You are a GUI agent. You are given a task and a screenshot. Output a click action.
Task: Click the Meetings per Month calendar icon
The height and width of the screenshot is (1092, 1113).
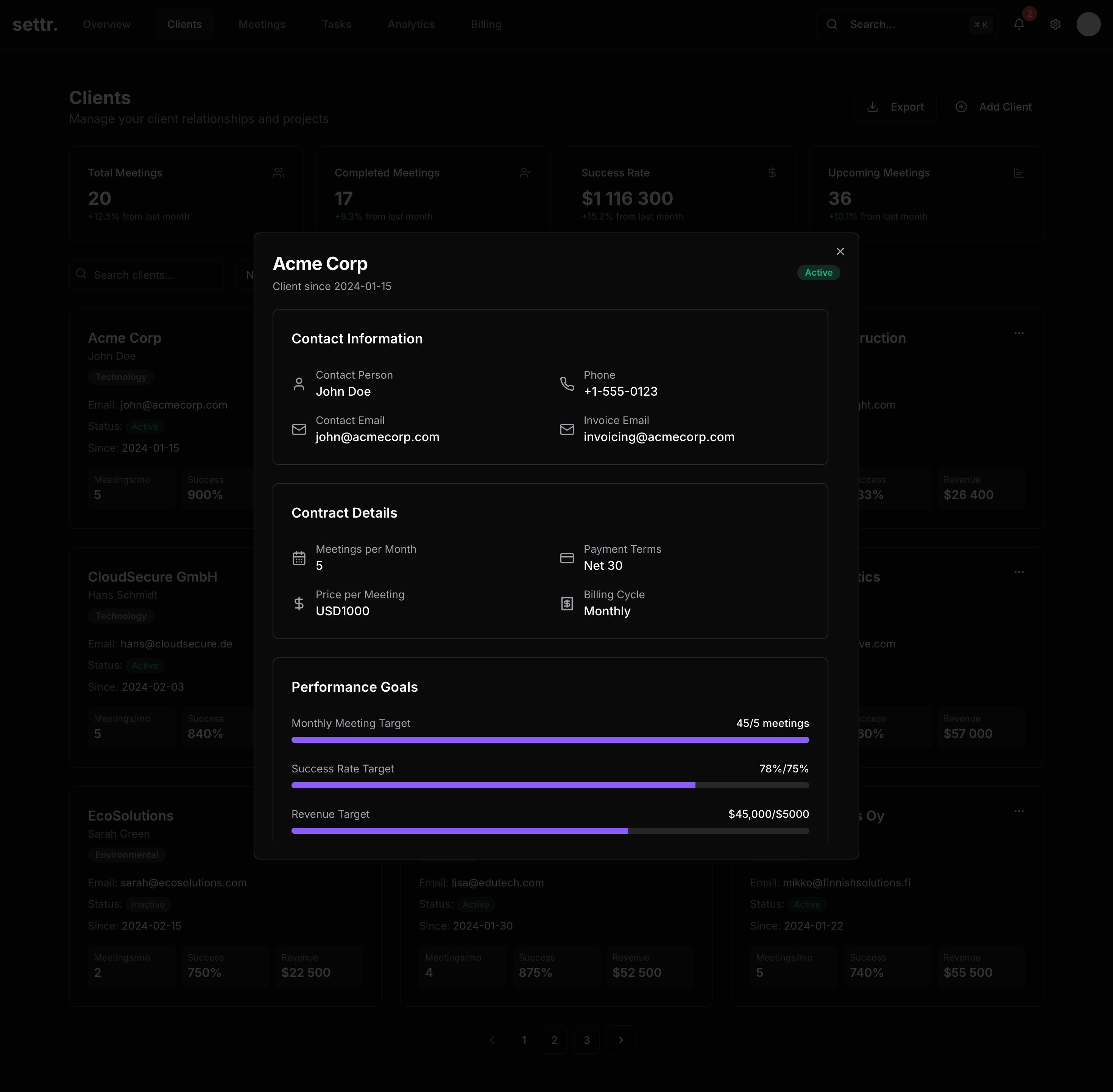click(x=299, y=557)
